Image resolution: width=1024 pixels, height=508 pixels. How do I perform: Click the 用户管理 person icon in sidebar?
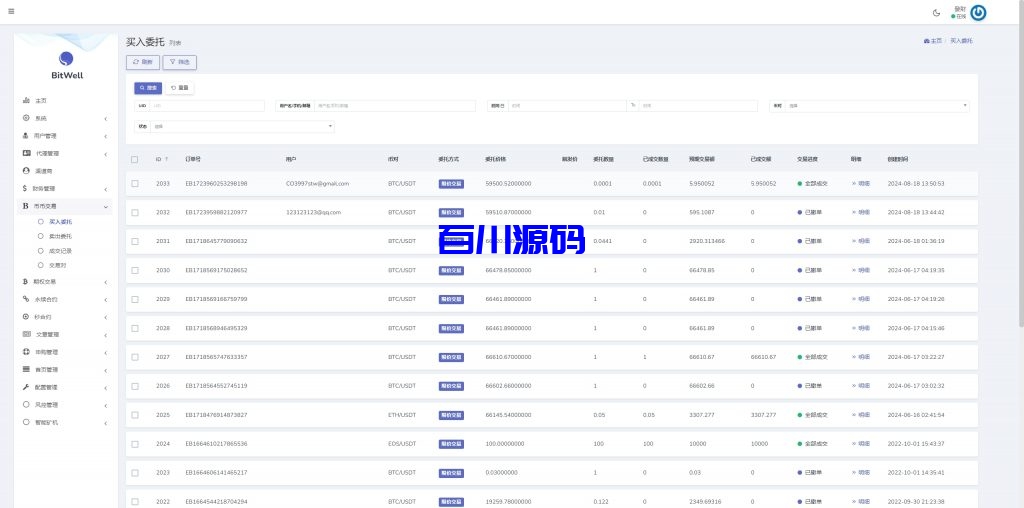(x=26, y=136)
